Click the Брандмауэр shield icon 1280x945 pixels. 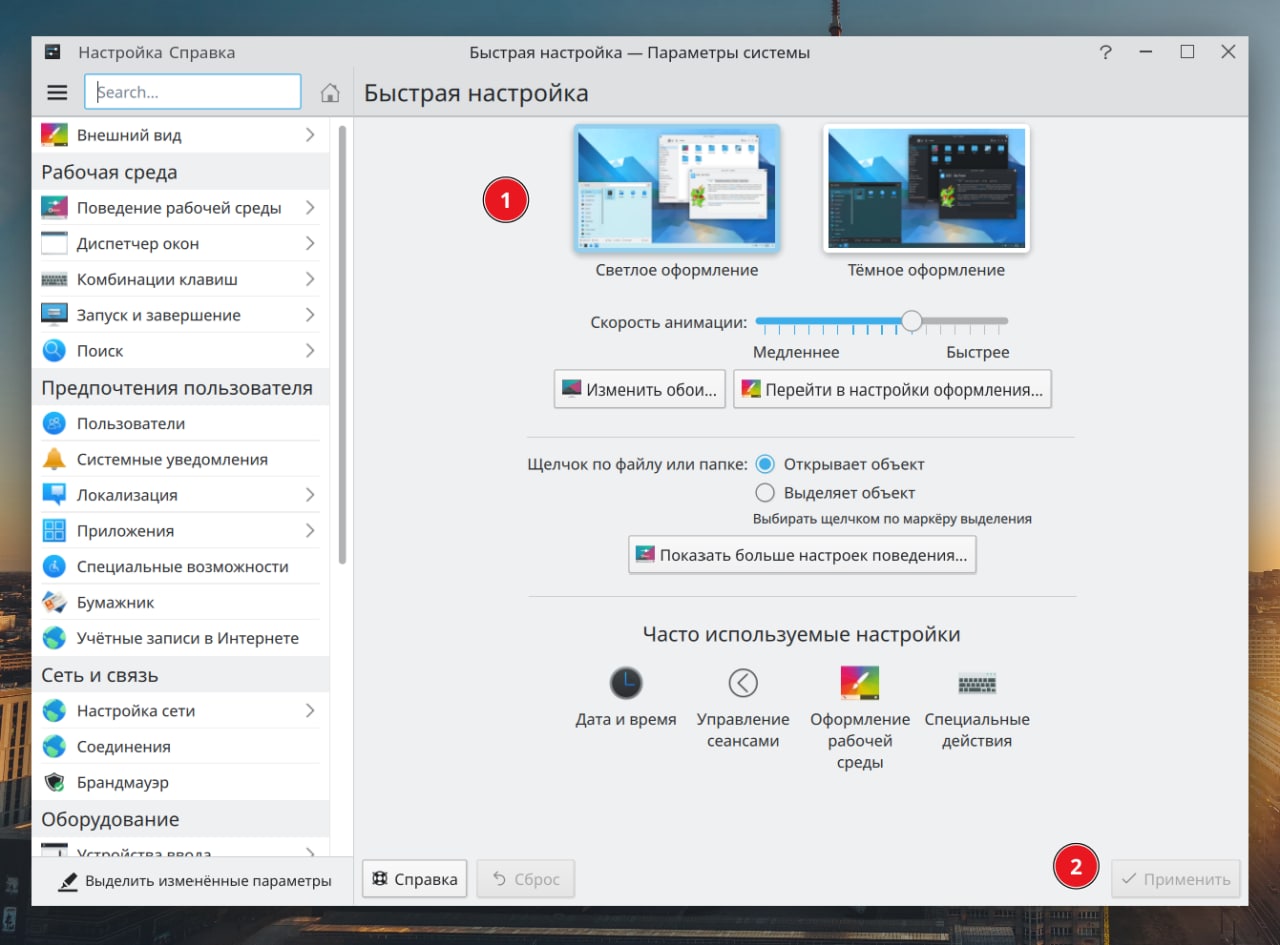pos(54,782)
